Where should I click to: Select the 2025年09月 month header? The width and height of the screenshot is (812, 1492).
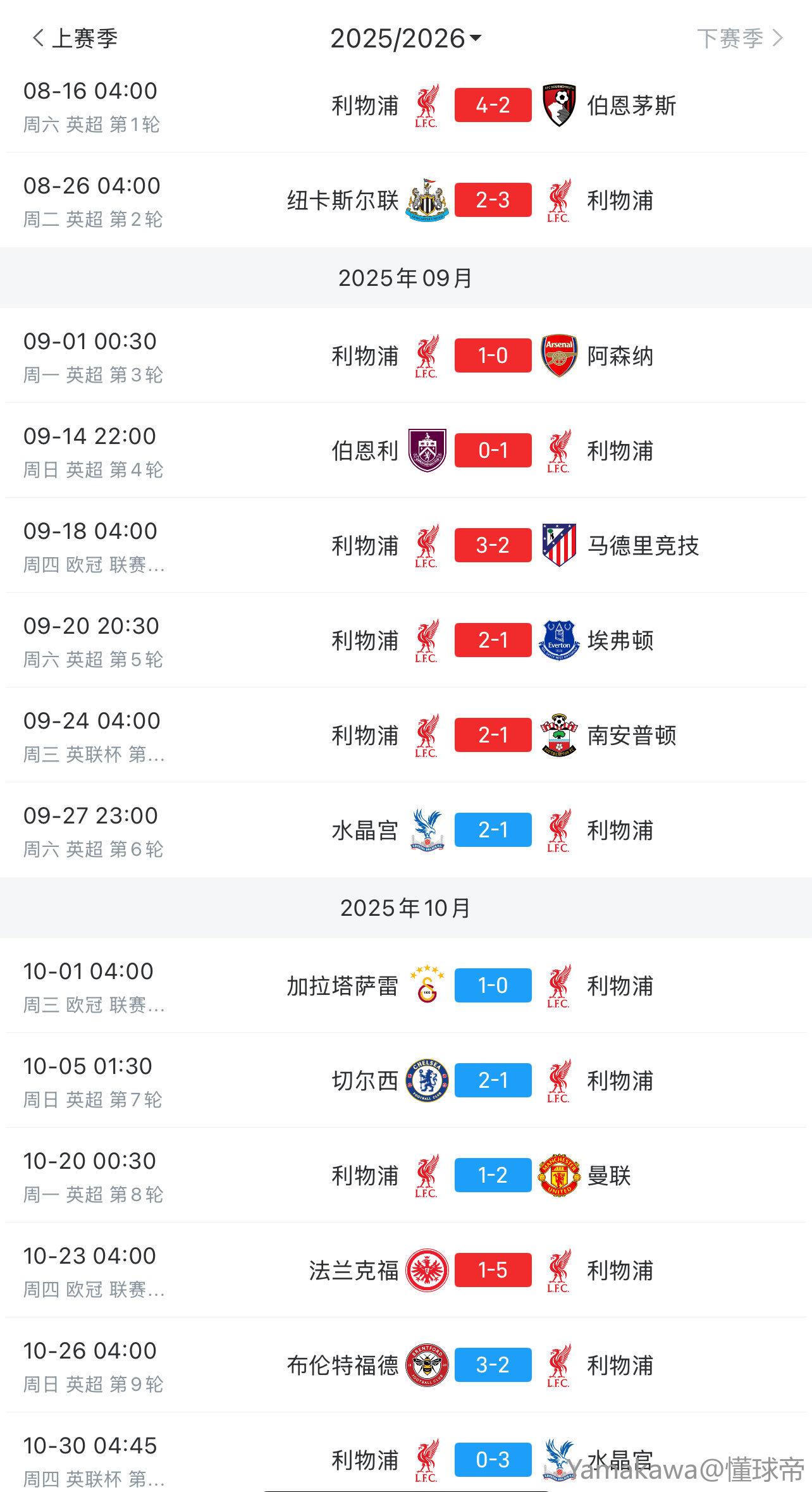tap(405, 278)
